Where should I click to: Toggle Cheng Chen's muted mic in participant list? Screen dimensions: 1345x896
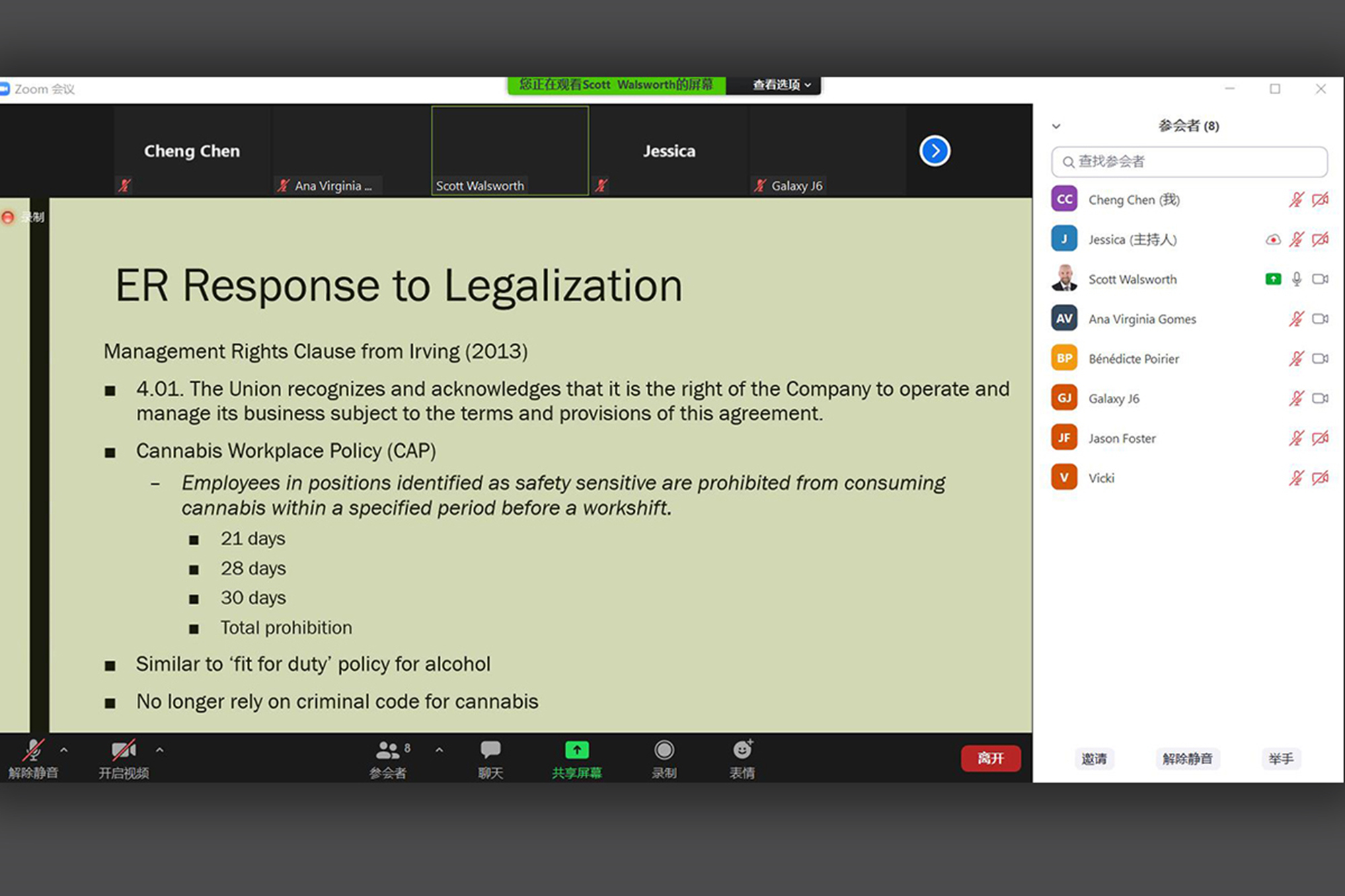1297,200
